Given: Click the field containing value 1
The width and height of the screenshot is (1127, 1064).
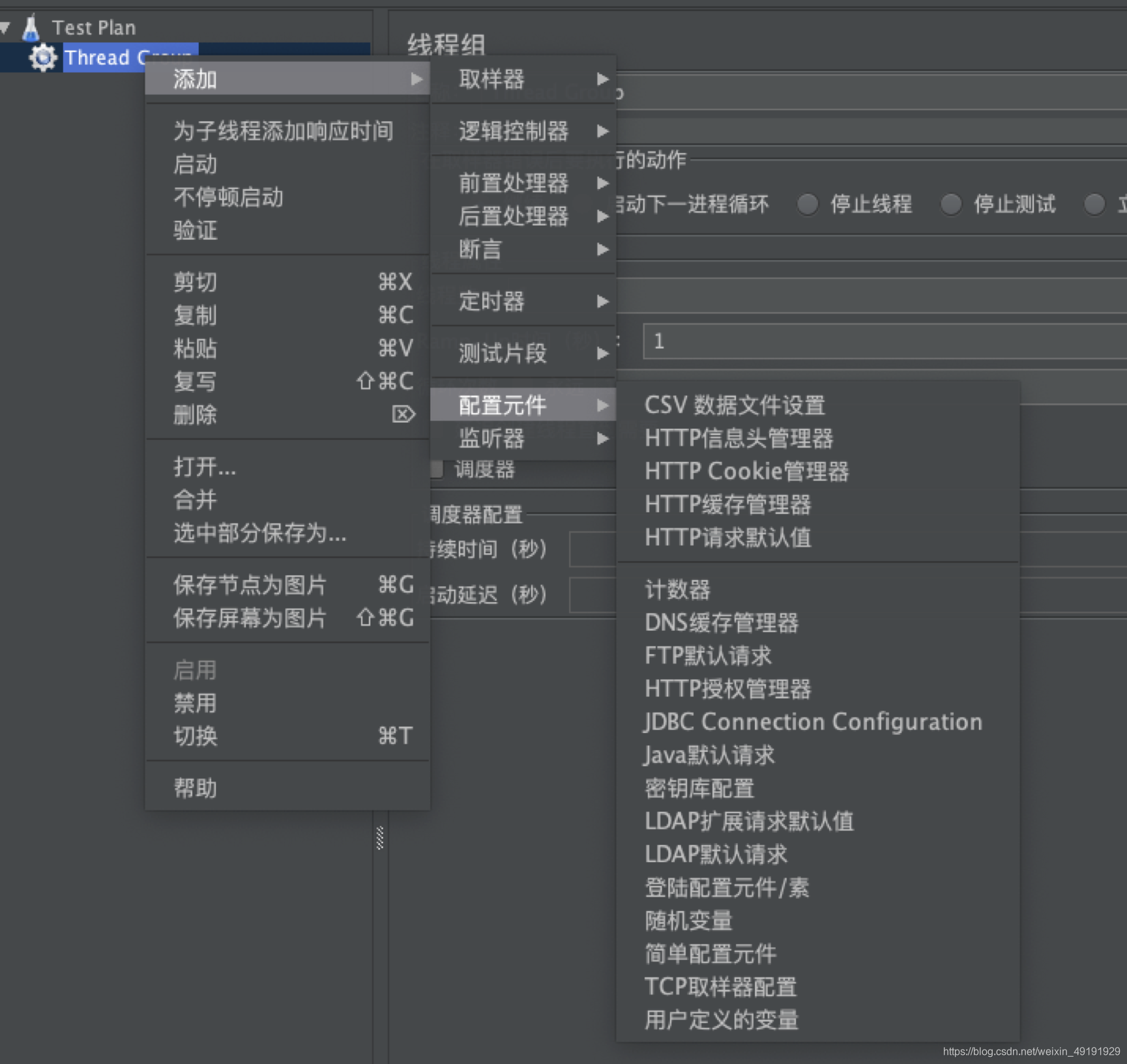Looking at the screenshot, I should tap(885, 341).
